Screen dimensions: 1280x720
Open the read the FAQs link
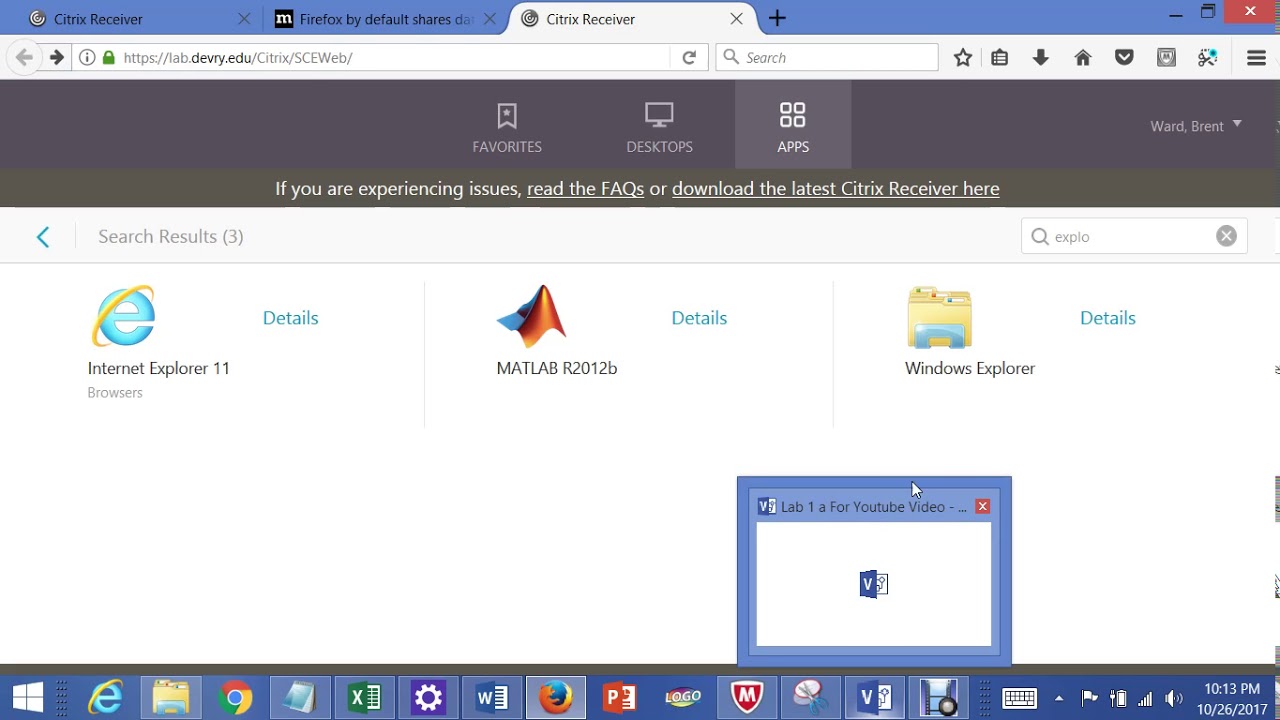[x=585, y=188]
